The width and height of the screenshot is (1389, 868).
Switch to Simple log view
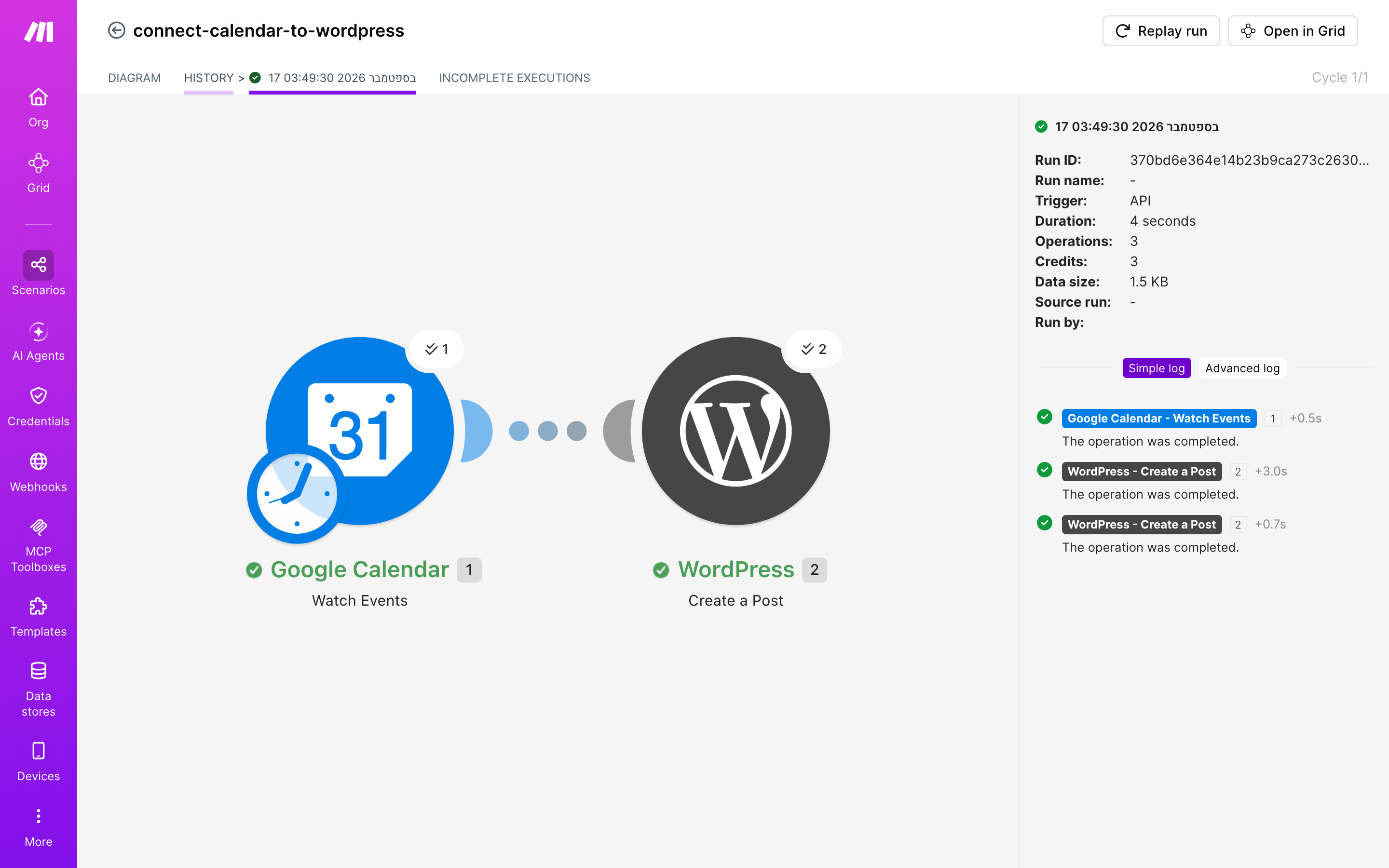(x=1156, y=368)
